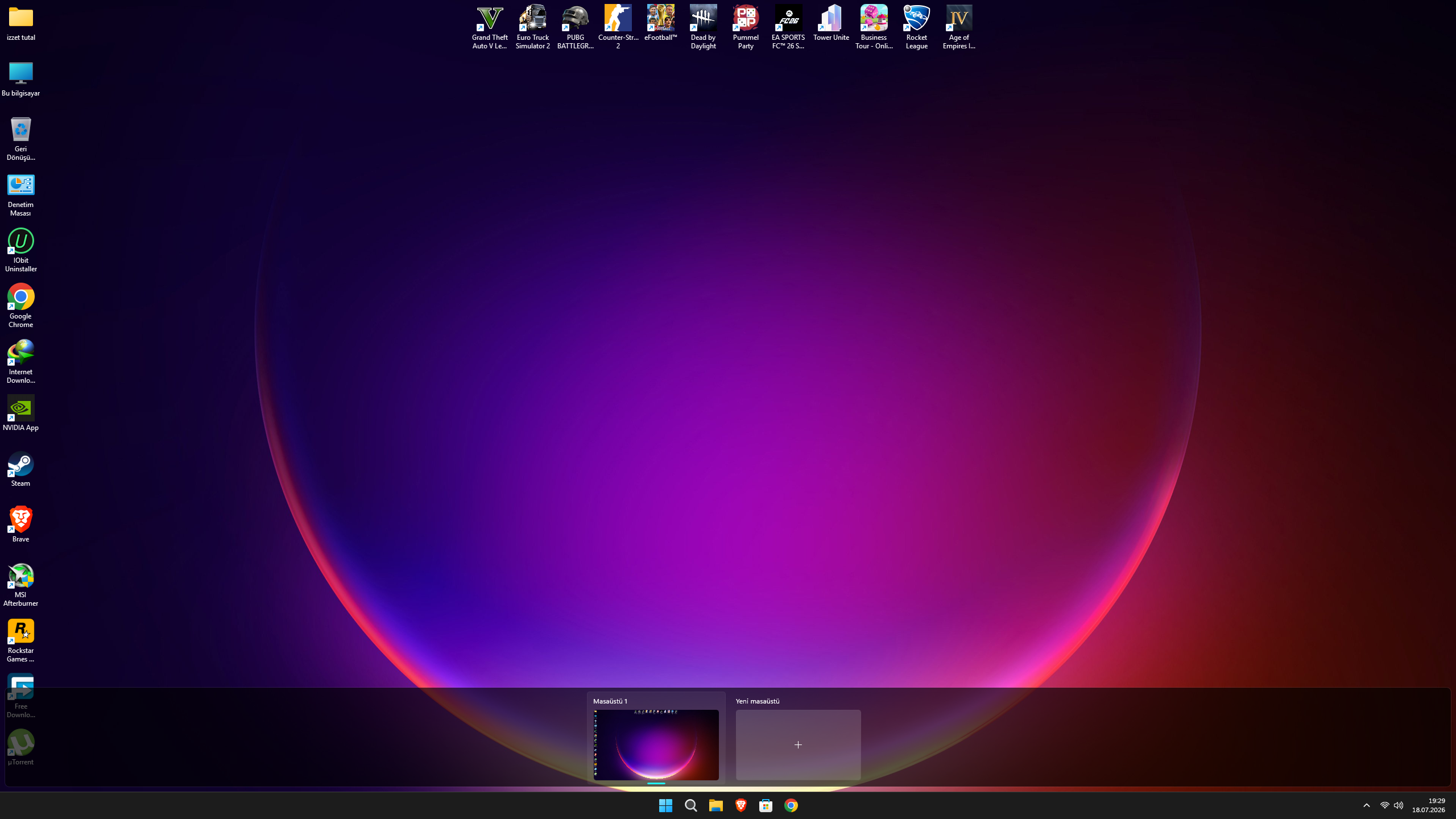This screenshot has height=819, width=1456.
Task: Select the IObit Uninstaller icon
Action: tap(21, 250)
